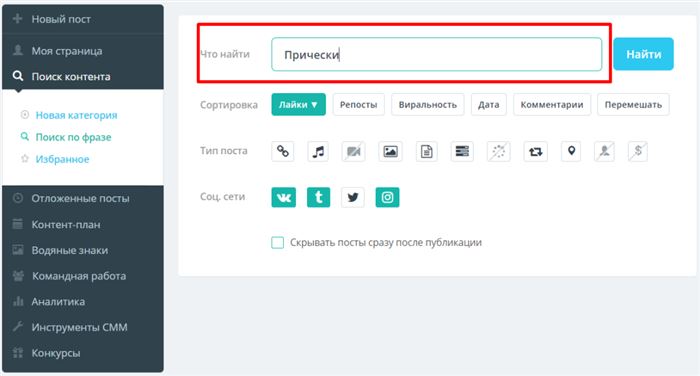Toggle the document post type filter
Image resolution: width=700 pixels, height=376 pixels.
tap(426, 151)
